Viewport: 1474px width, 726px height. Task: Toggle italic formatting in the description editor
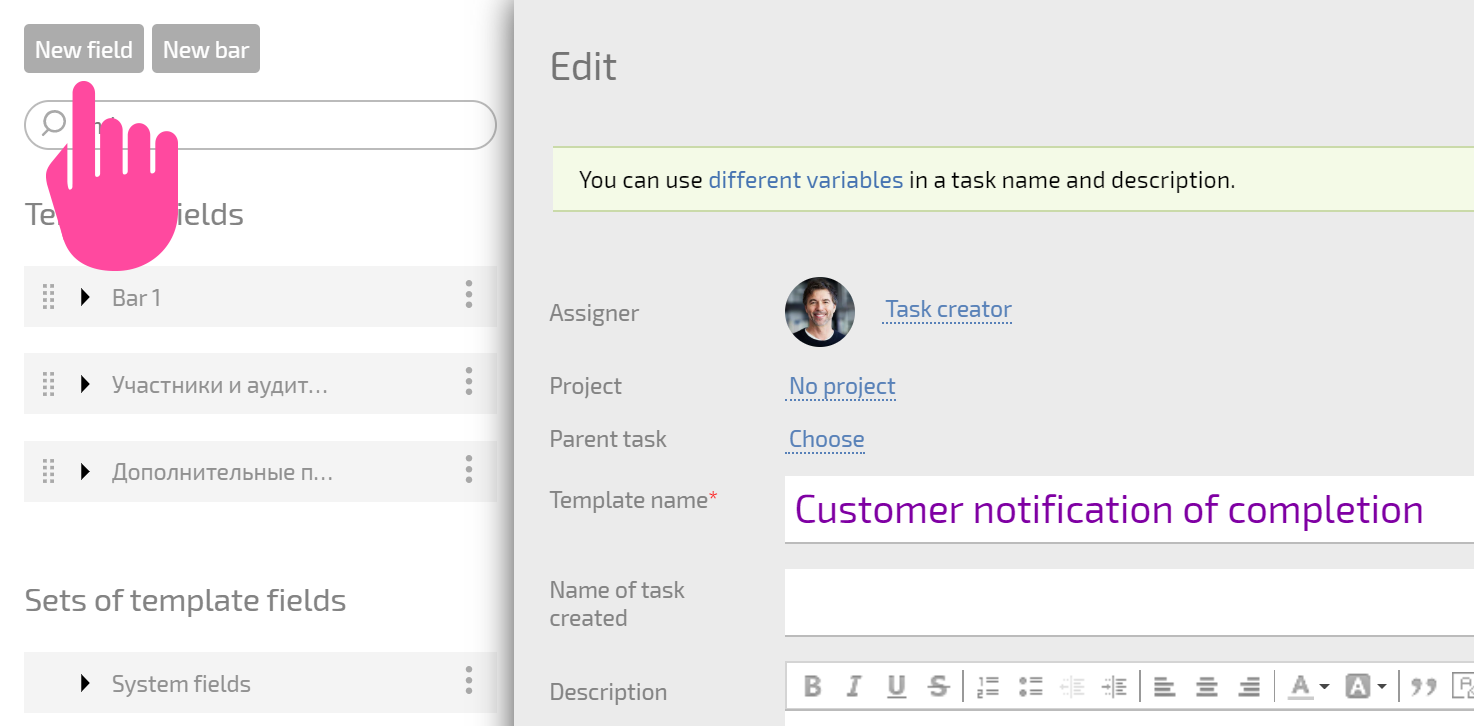click(854, 686)
